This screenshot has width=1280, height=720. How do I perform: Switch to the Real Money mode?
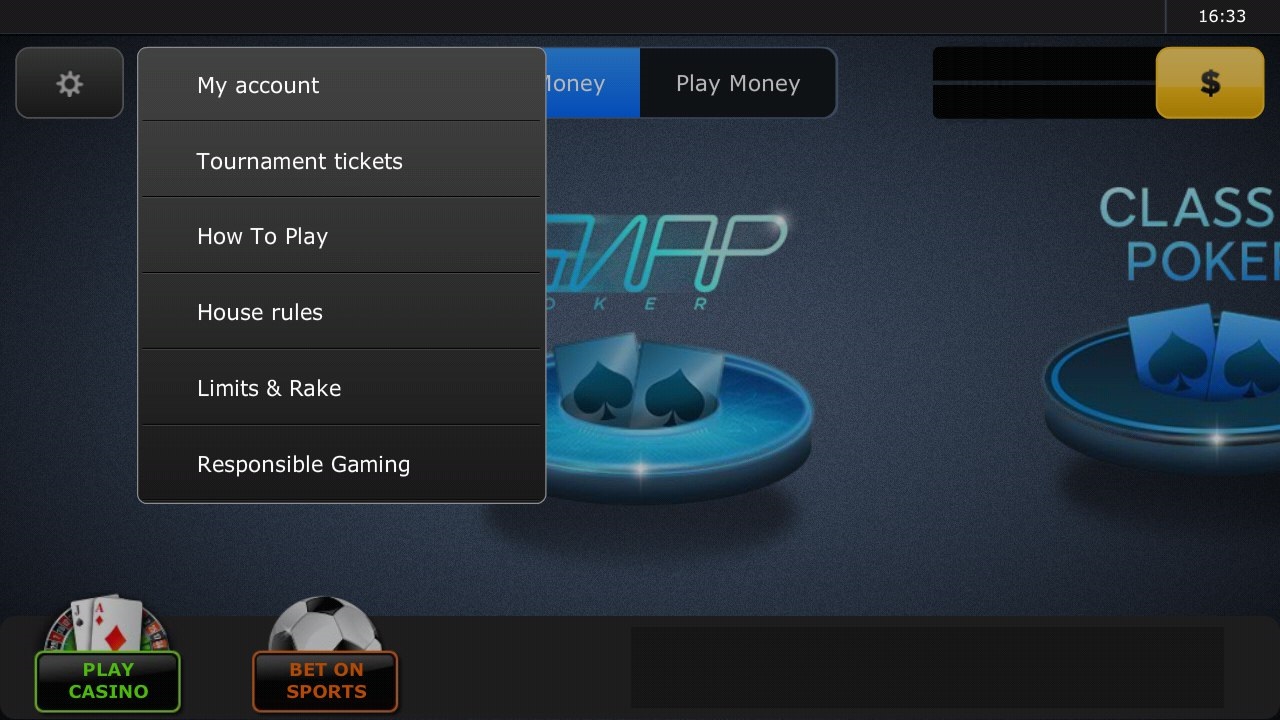(x=592, y=83)
